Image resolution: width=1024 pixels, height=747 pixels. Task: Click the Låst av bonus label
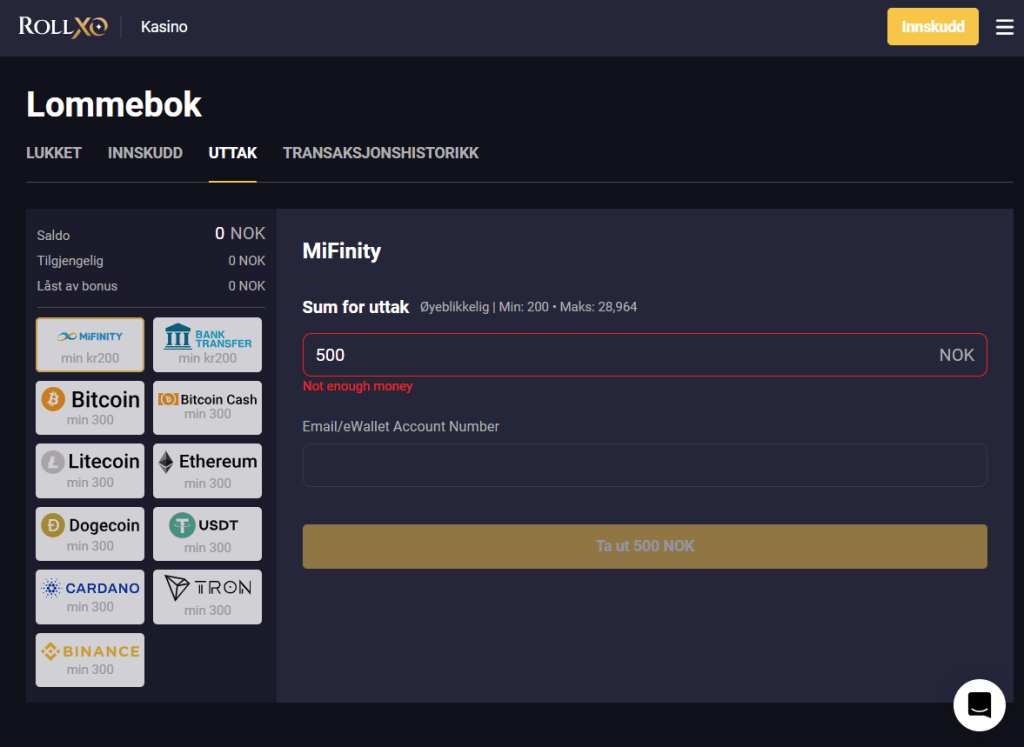[77, 286]
